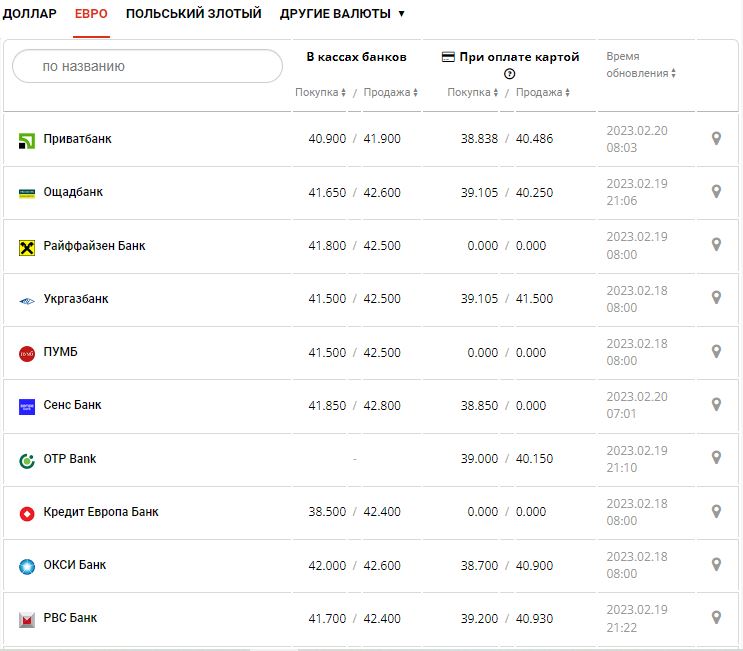
Task: Click the OTP Bank green logo
Action: [x=27, y=460]
